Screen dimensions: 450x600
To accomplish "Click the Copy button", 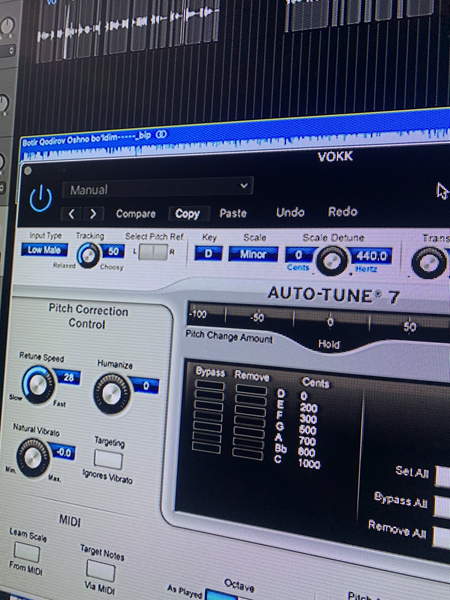I will 188,214.
